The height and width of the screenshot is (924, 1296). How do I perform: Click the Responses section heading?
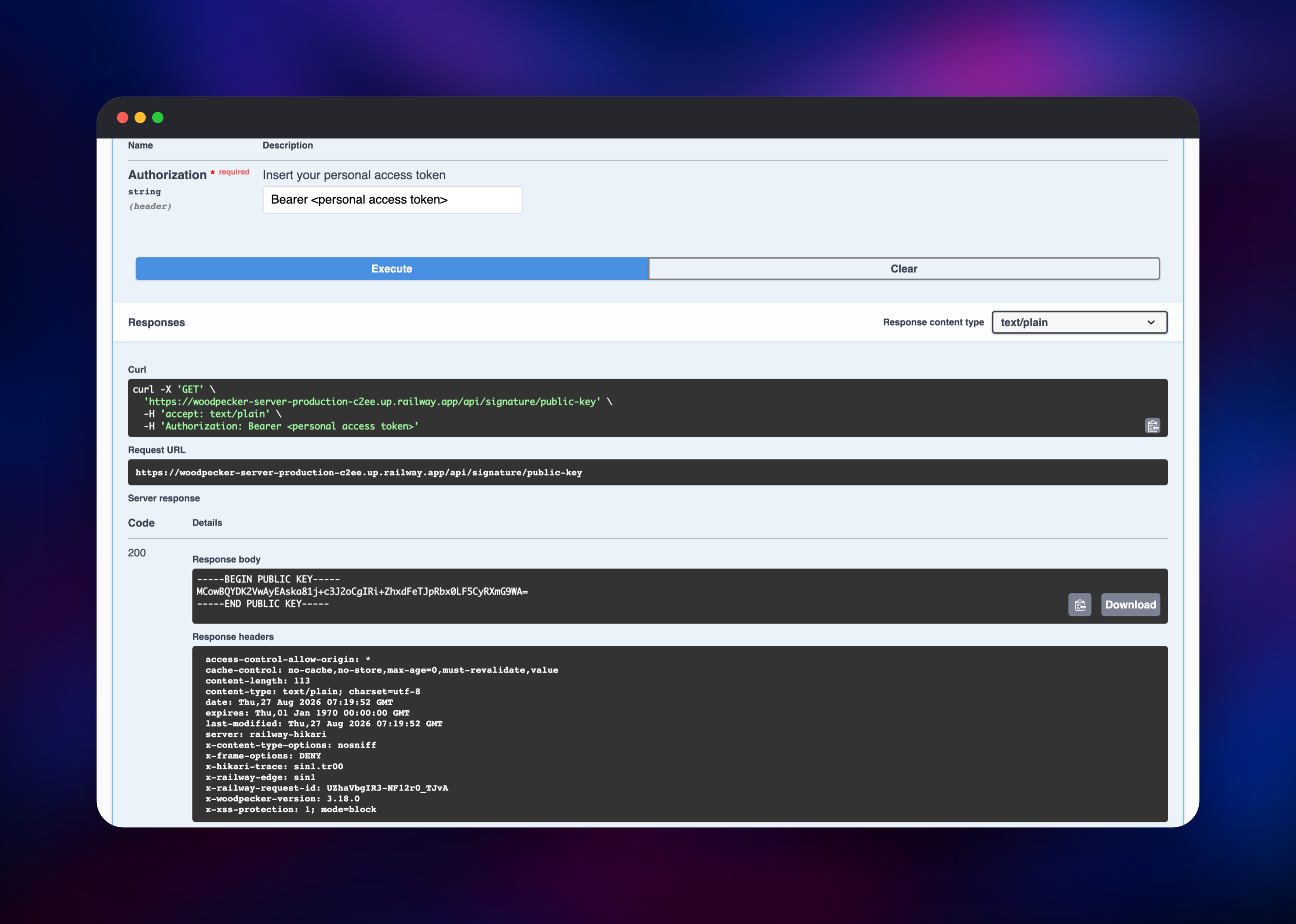point(156,323)
